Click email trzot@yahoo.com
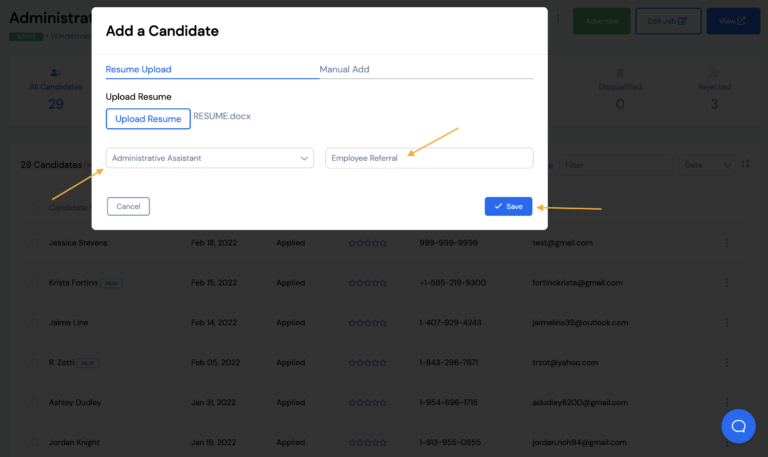This screenshot has height=457, width=768. 565,362
